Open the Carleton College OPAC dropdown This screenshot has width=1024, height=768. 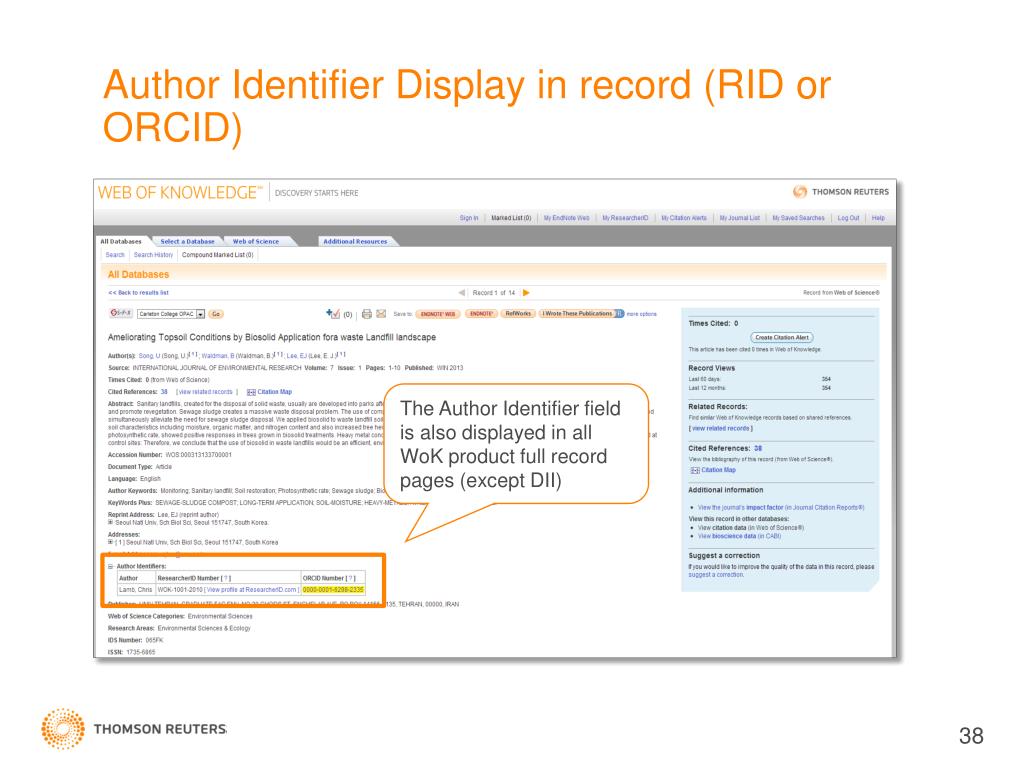[200, 314]
